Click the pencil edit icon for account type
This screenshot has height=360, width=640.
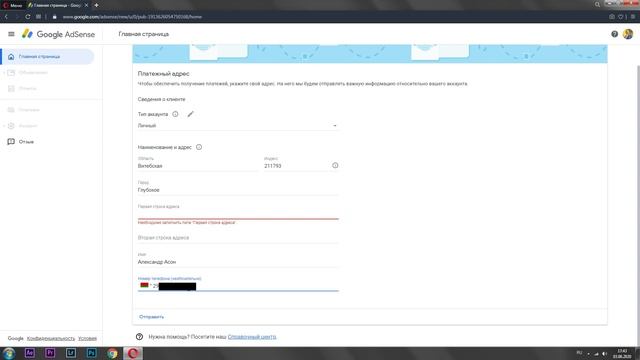pyautogui.click(x=191, y=114)
